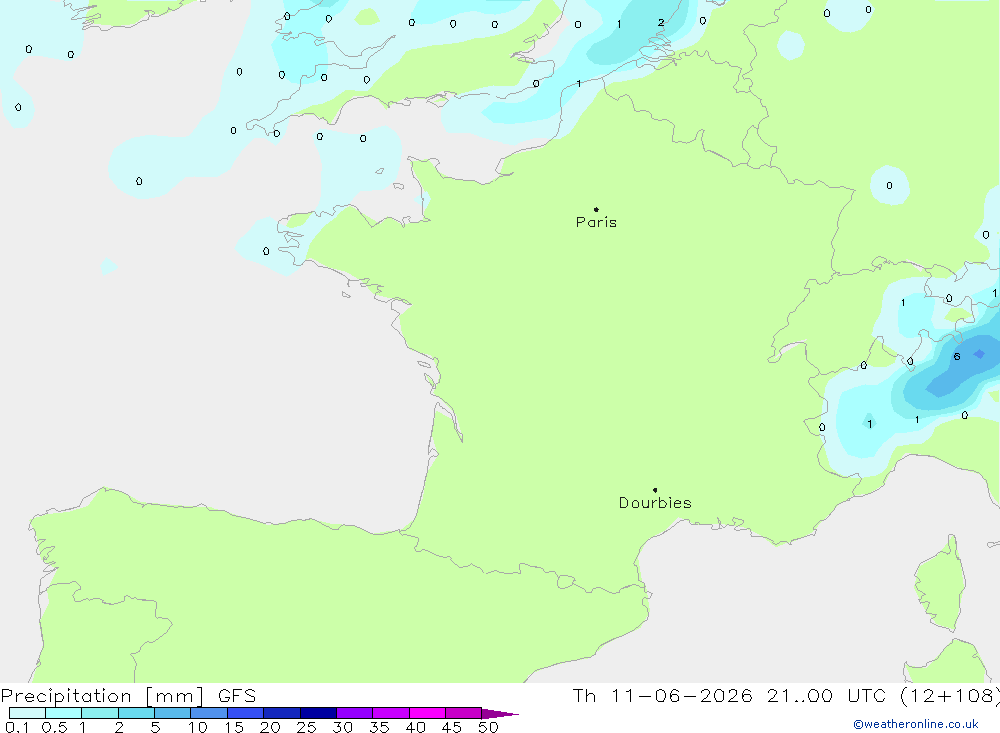Click the legend scale value '30'

tap(343, 727)
